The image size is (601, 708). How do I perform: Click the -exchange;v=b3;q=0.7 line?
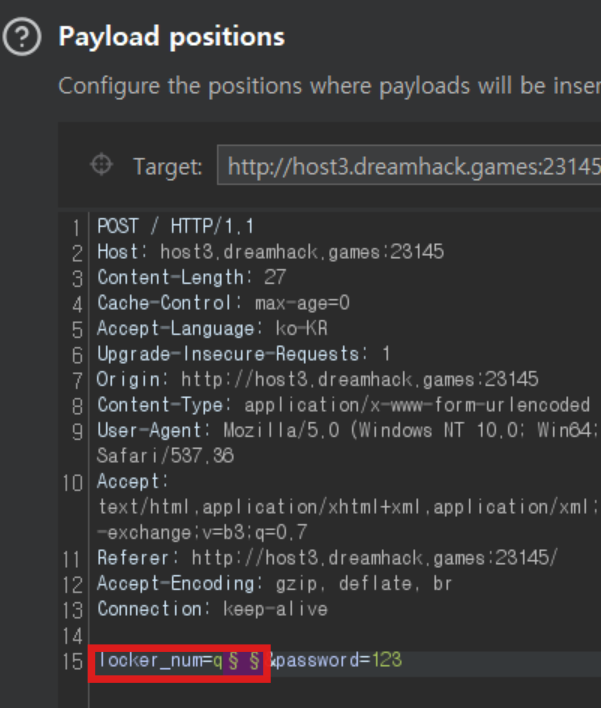[x=202, y=532]
